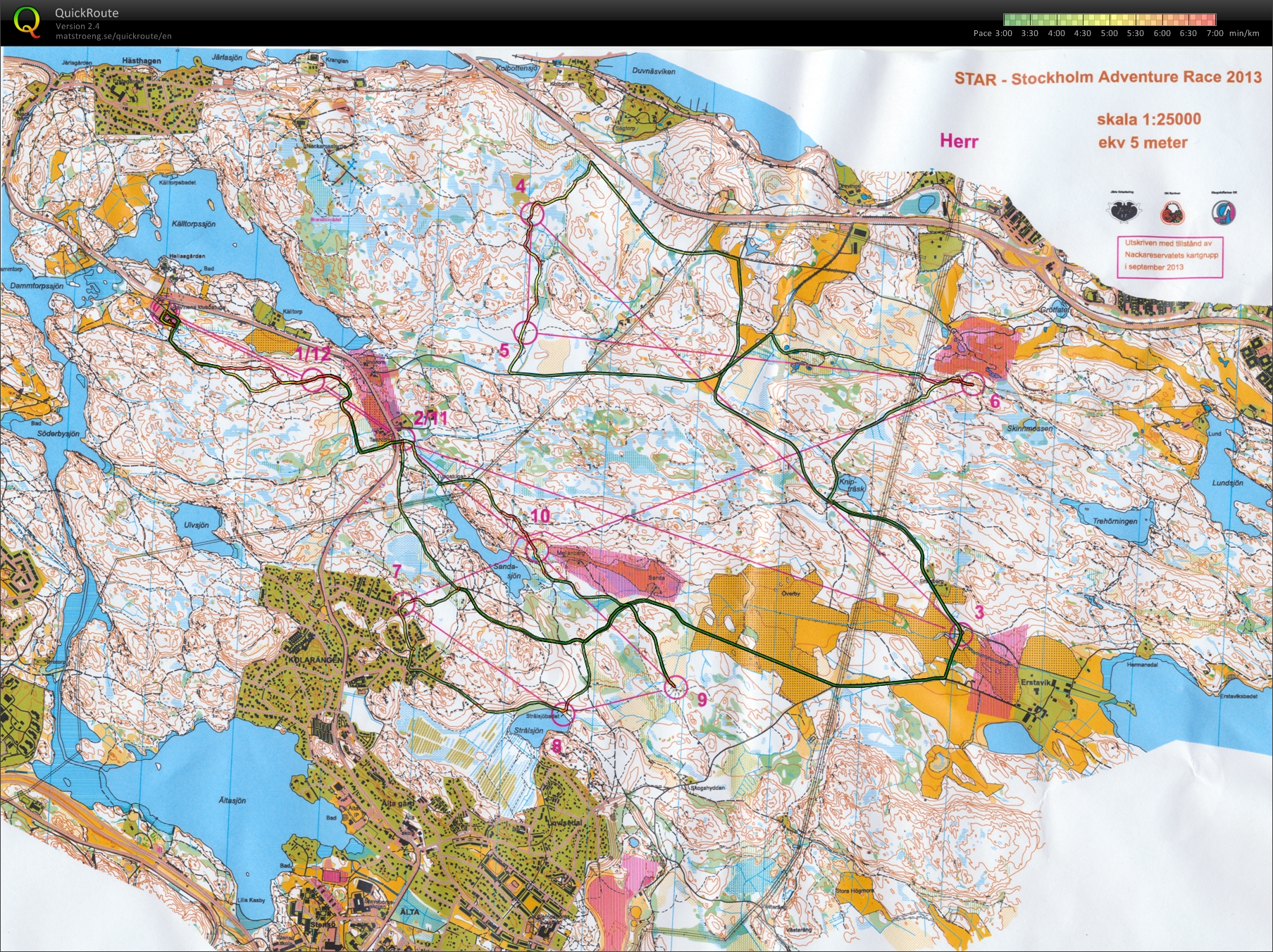The image size is (1273, 952).
Task: Select the control 5 circle
Action: point(525,332)
